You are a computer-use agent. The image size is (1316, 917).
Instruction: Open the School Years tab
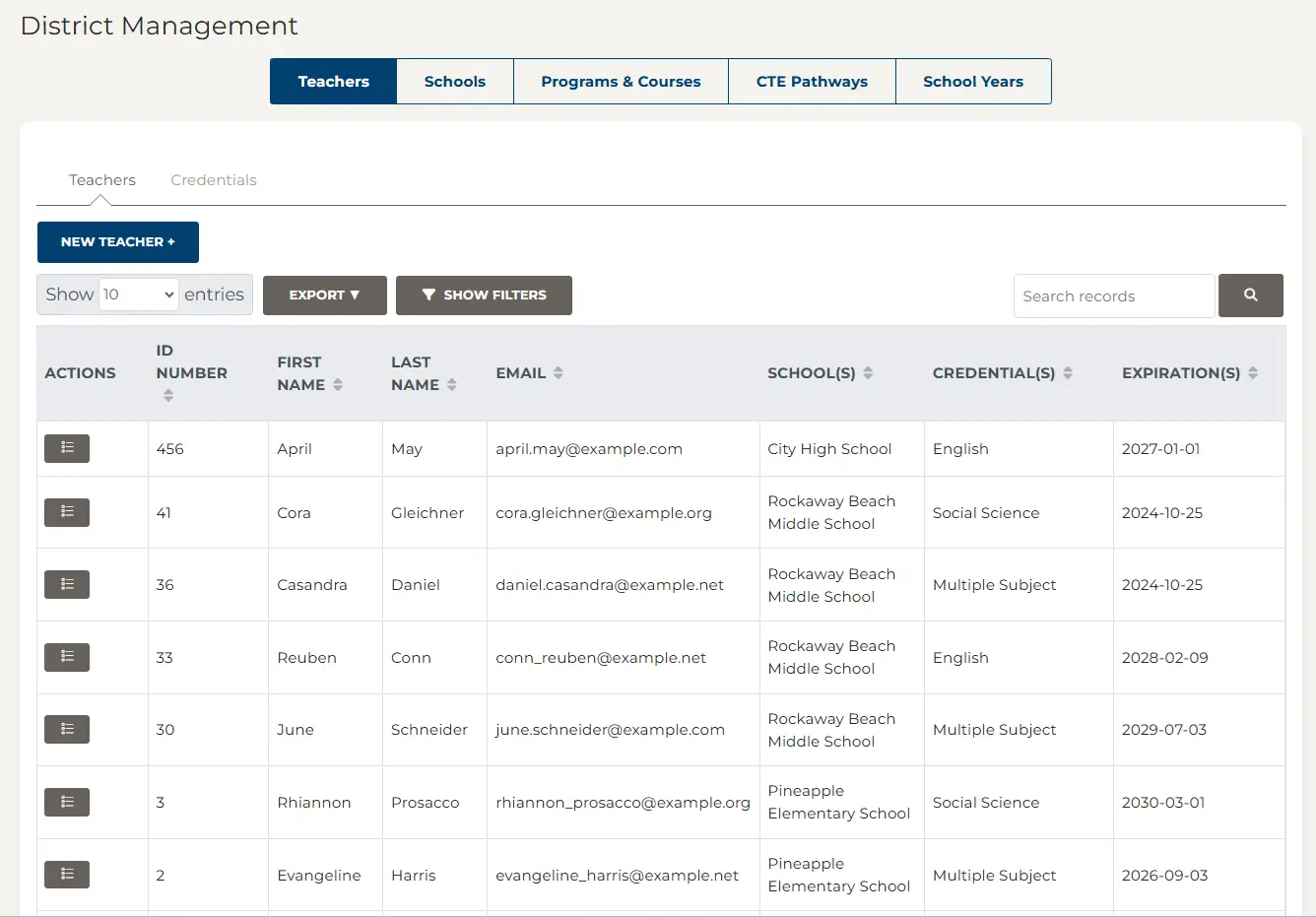pos(973,81)
